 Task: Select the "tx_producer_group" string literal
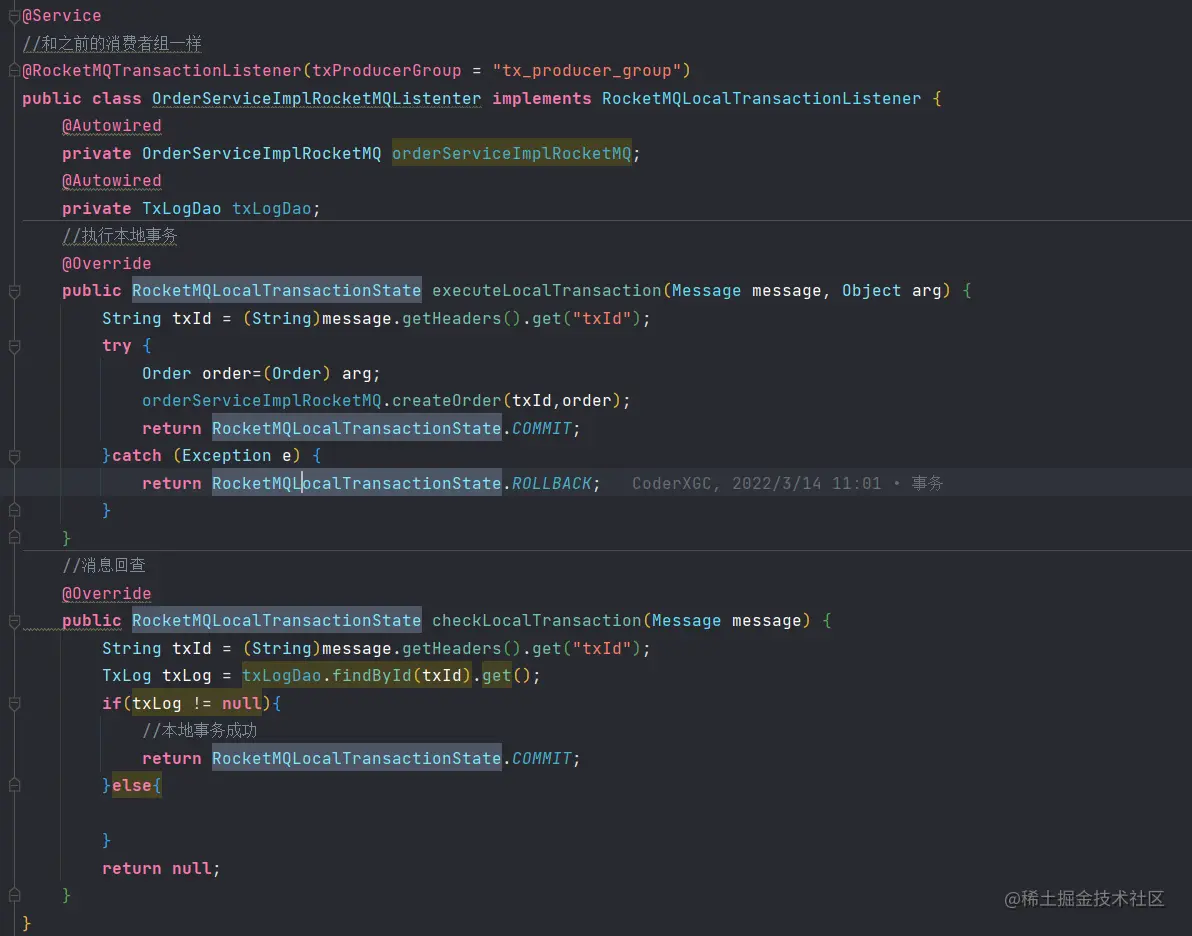[587, 71]
